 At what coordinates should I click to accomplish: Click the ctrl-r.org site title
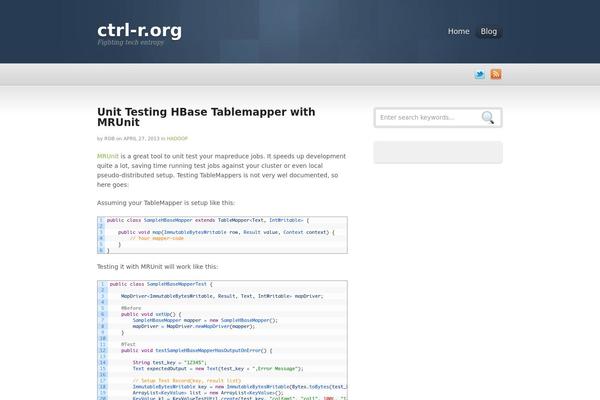coord(139,31)
